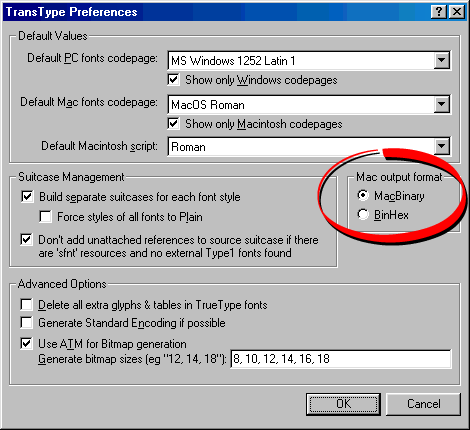Select the MacBinary output format radio button

click(x=363, y=196)
